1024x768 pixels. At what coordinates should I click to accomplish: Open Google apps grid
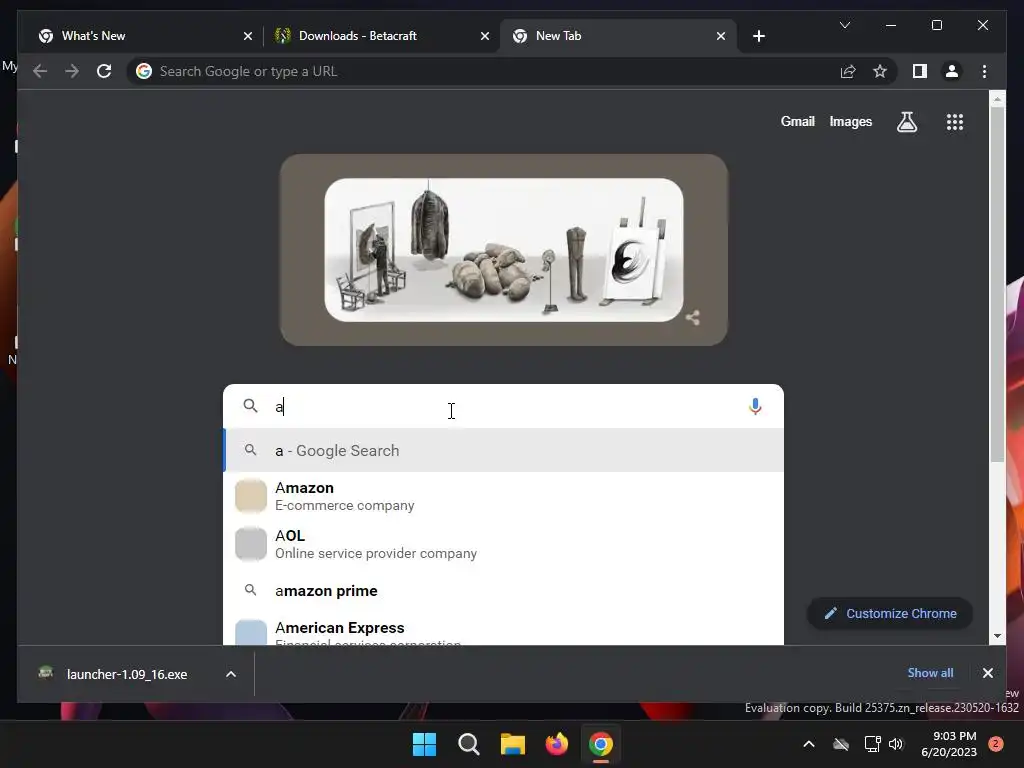(955, 121)
